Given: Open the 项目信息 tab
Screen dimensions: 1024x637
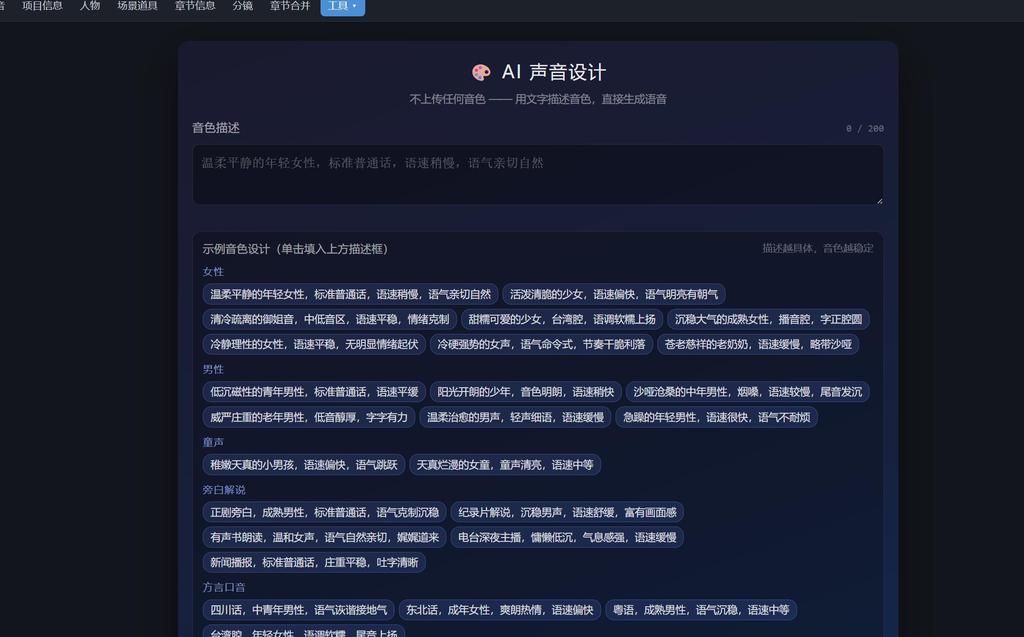Looking at the screenshot, I should point(42,6).
